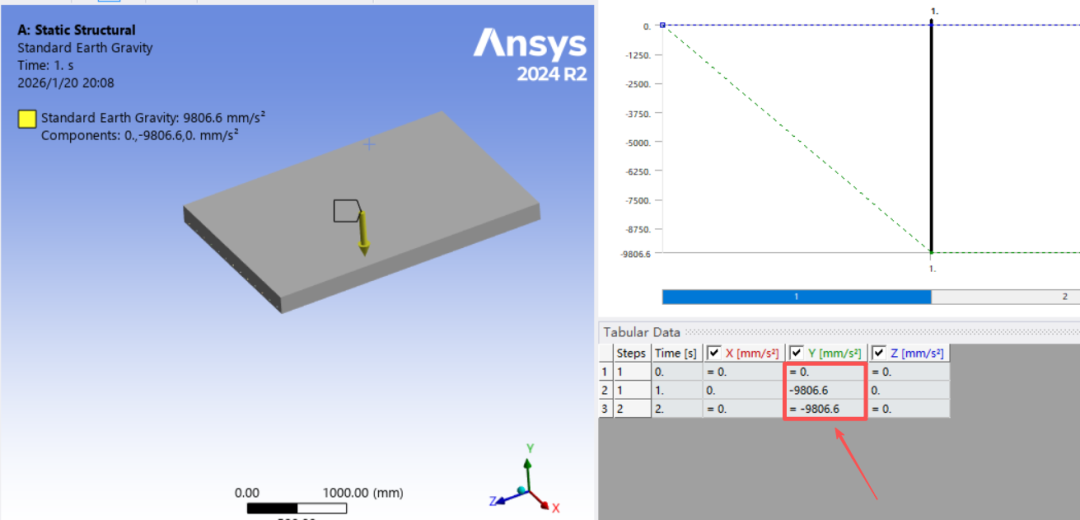Click the -5000. label on graph axis

click(x=638, y=142)
